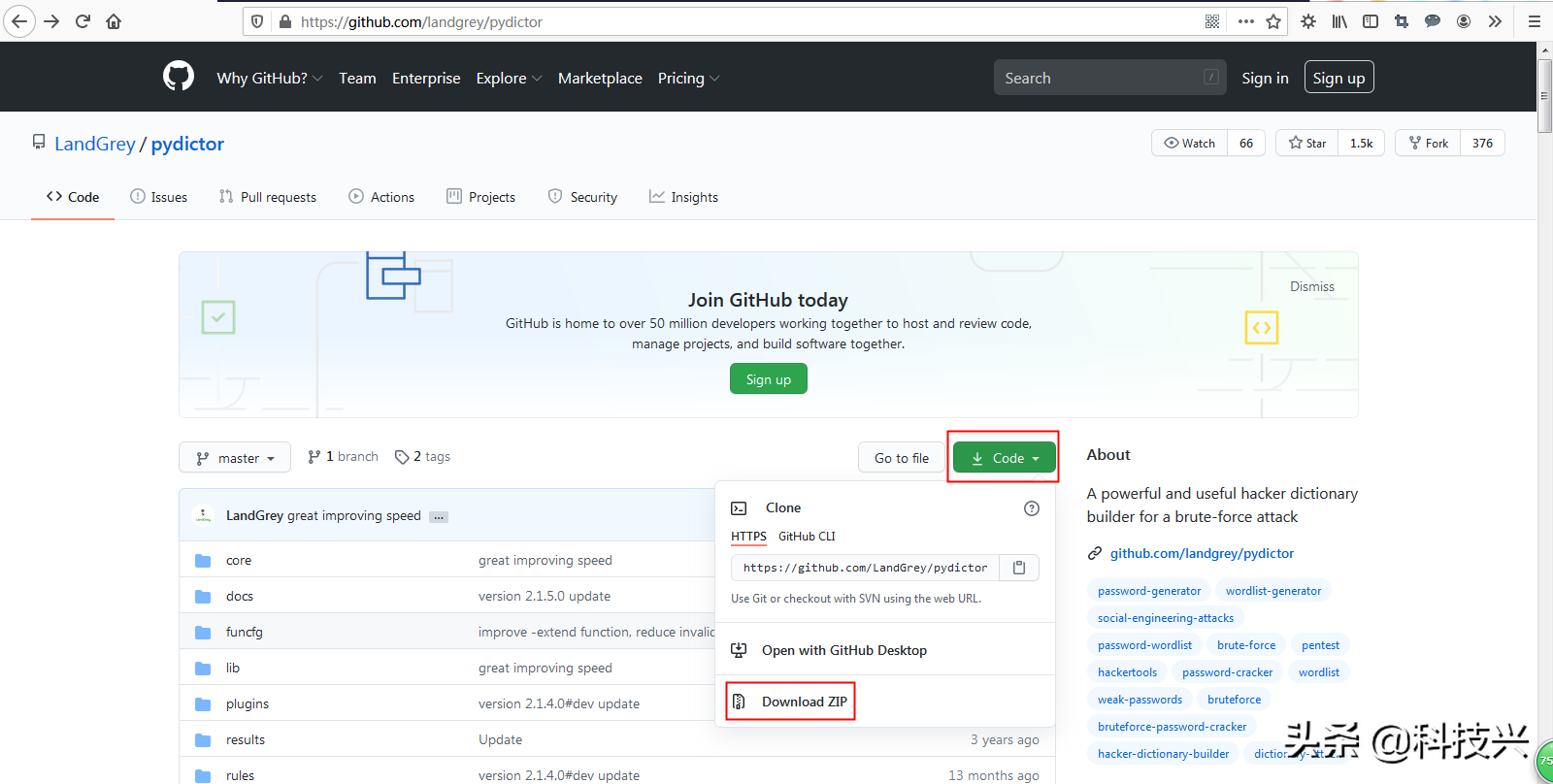Open the Team nav item
This screenshot has width=1553, height=784.
click(357, 79)
